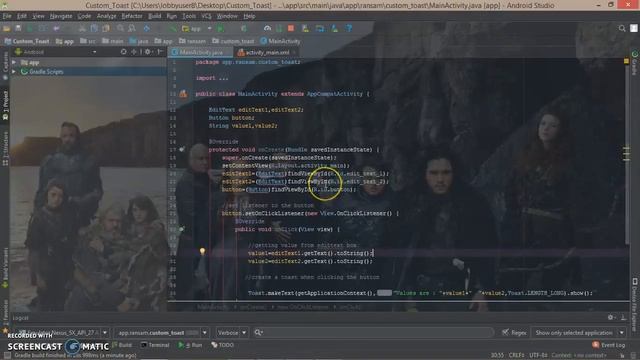Click the lightbulb intention icon in editor
Viewport: 640px width, 360px height.
pyautogui.click(x=202, y=251)
